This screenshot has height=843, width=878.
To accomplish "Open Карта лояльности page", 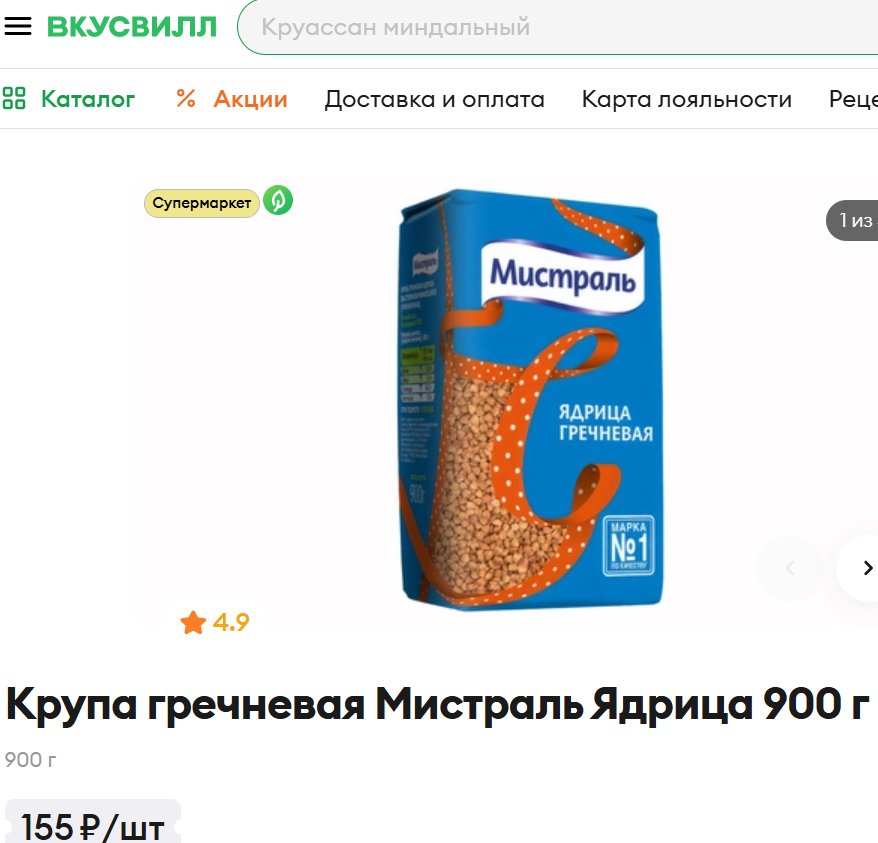I will [686, 99].
